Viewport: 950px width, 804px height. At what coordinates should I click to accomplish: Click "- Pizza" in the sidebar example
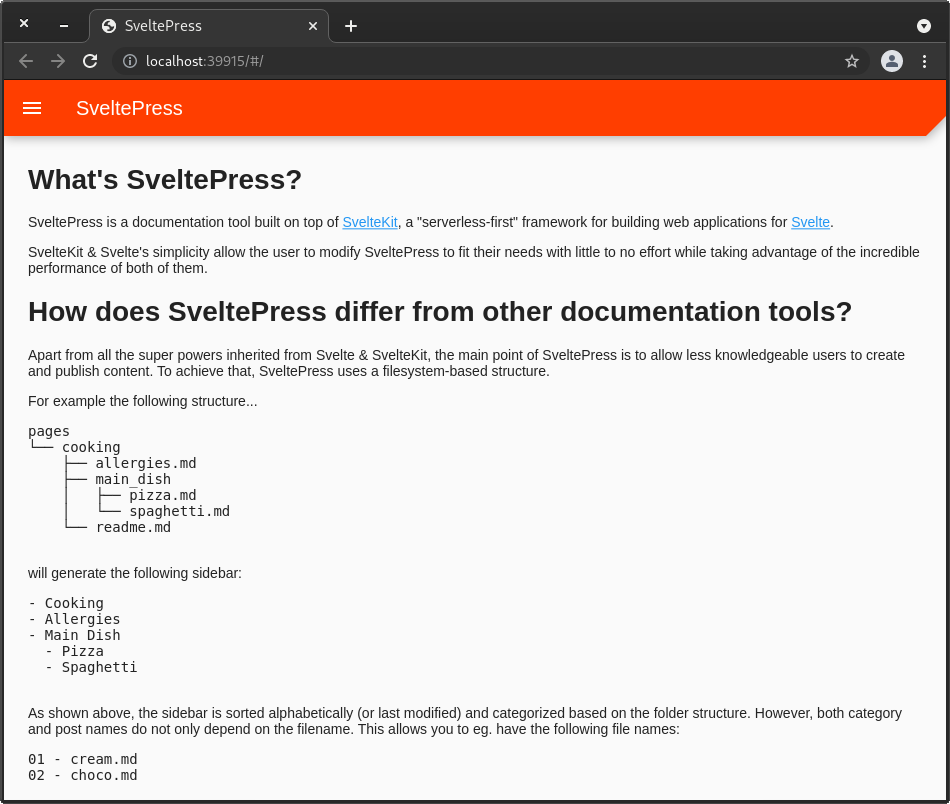(75, 651)
